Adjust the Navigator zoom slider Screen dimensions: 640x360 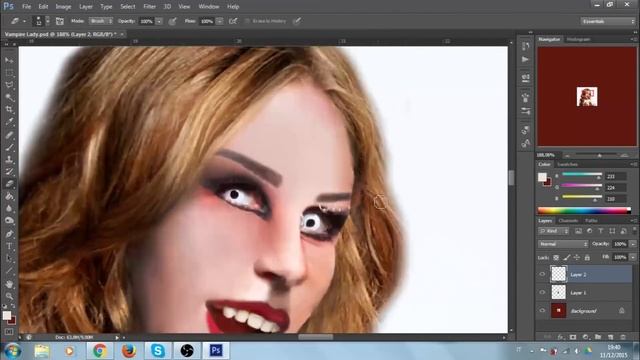tap(599, 156)
